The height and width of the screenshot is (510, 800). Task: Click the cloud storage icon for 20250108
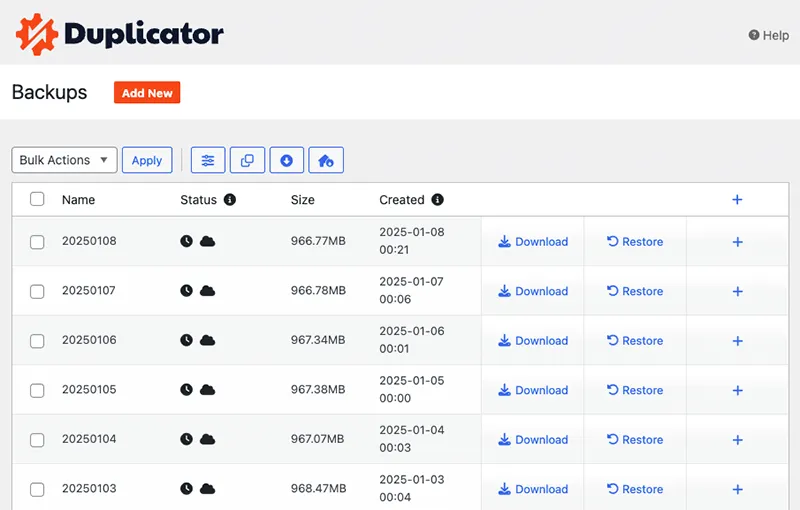207,241
